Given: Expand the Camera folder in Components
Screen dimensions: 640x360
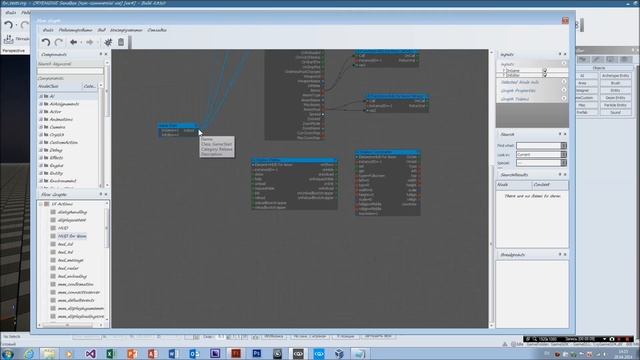Looking at the screenshot, I should [x=41, y=127].
